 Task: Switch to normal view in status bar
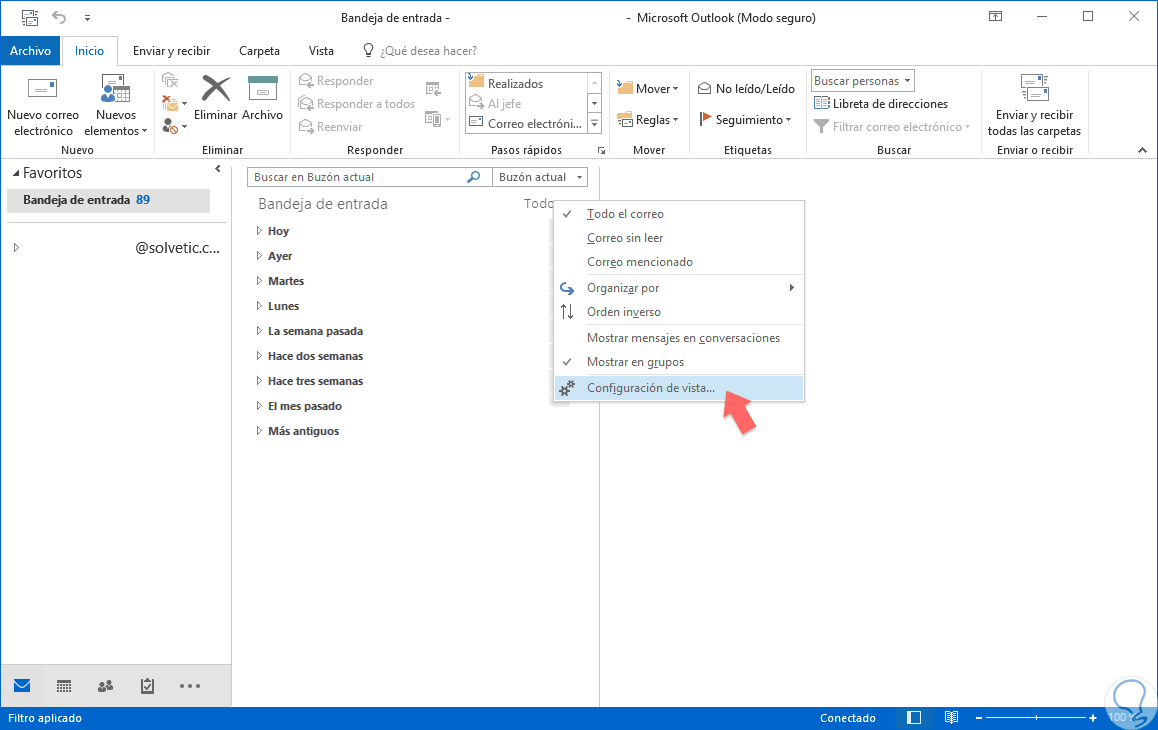914,717
